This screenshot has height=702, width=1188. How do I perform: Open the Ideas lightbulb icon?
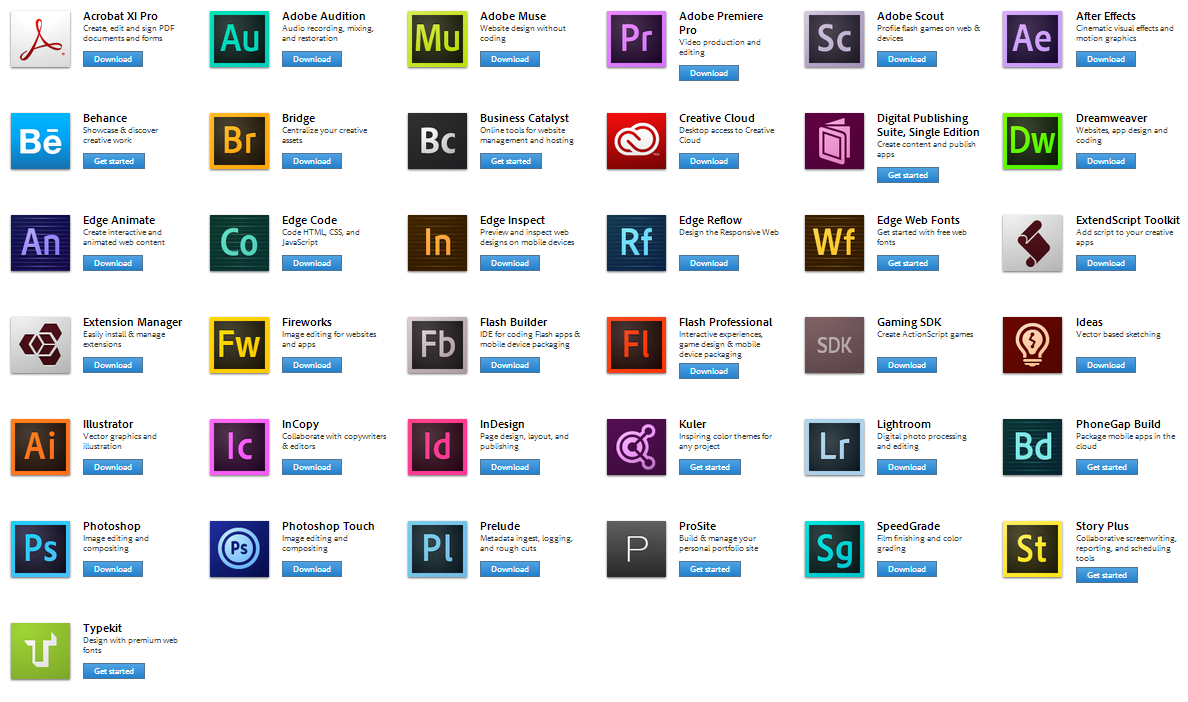coord(1032,345)
